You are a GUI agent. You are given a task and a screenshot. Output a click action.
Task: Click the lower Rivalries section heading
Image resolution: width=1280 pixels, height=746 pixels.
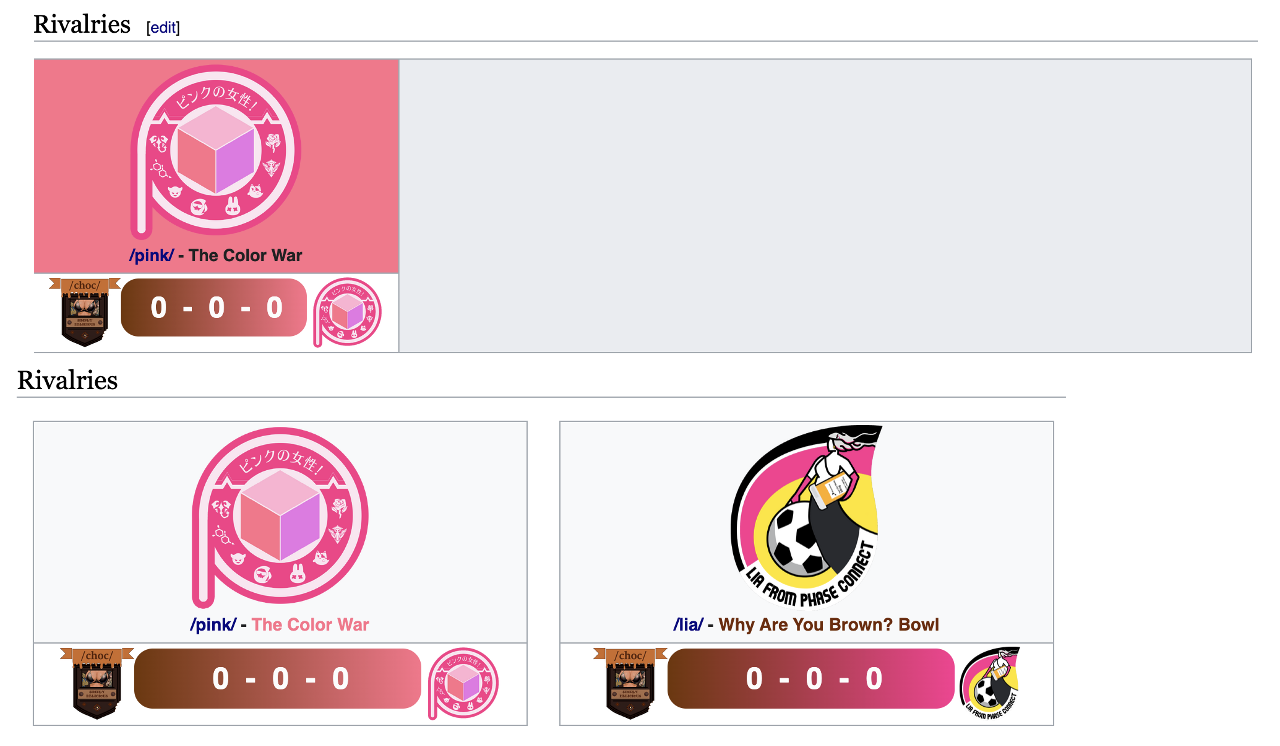pyautogui.click(x=67, y=381)
